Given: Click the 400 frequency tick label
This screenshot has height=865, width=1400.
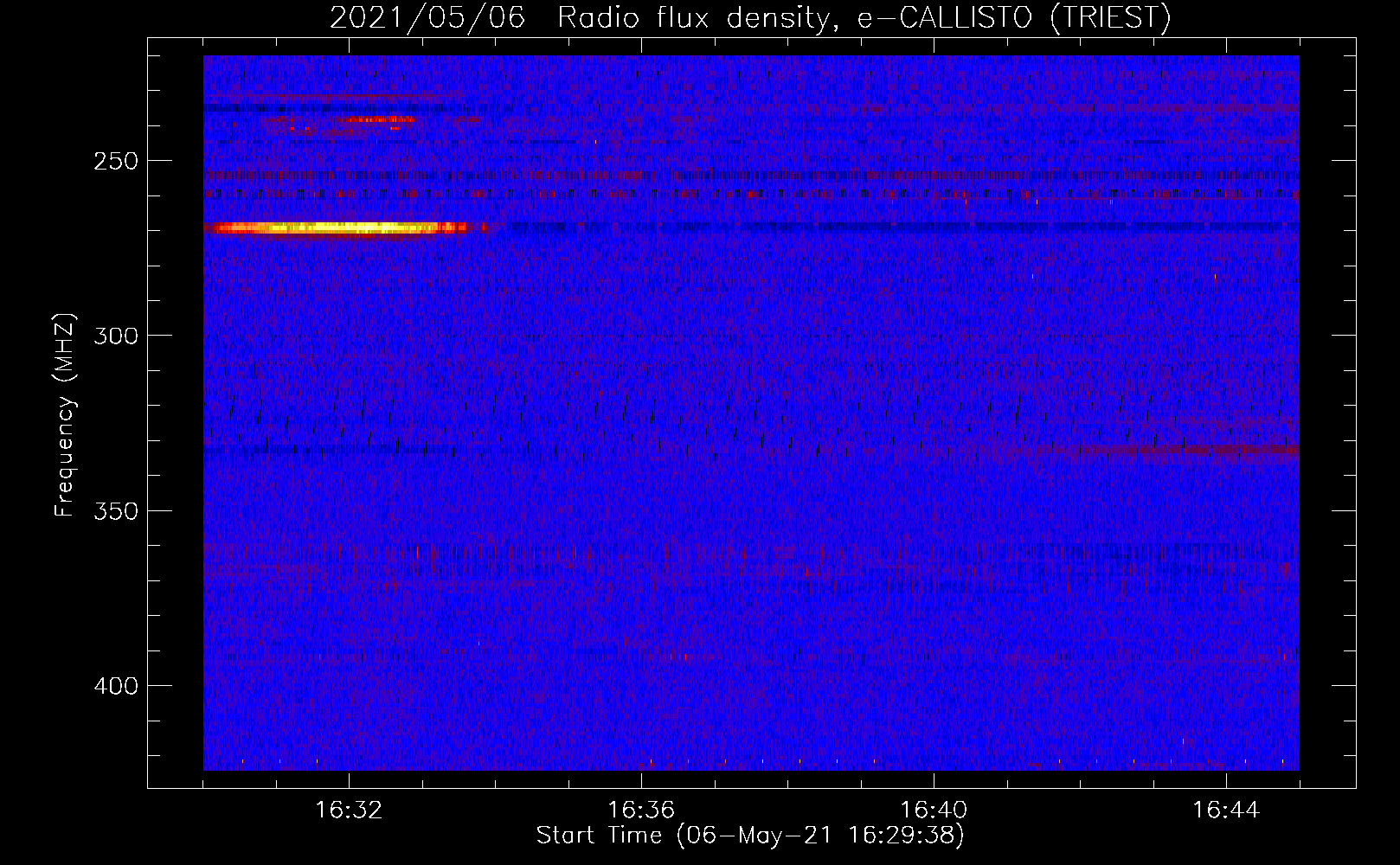Looking at the screenshot, I should click(x=116, y=686).
